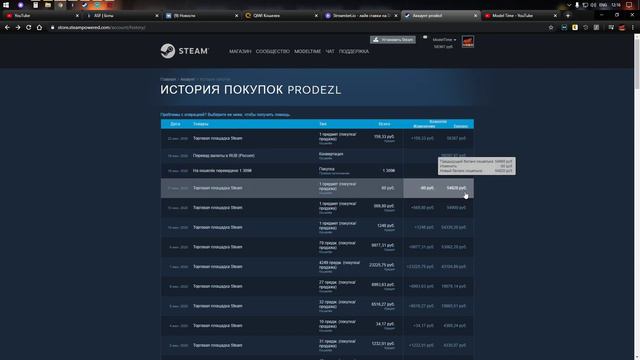Image resolution: width=640 pixels, height=360 pixels.
Task: Switch to the Streamlabs tab
Action: (x=360, y=16)
